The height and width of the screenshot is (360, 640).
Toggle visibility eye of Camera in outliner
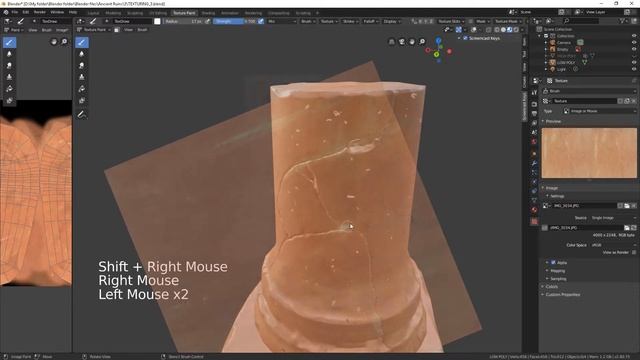634,42
